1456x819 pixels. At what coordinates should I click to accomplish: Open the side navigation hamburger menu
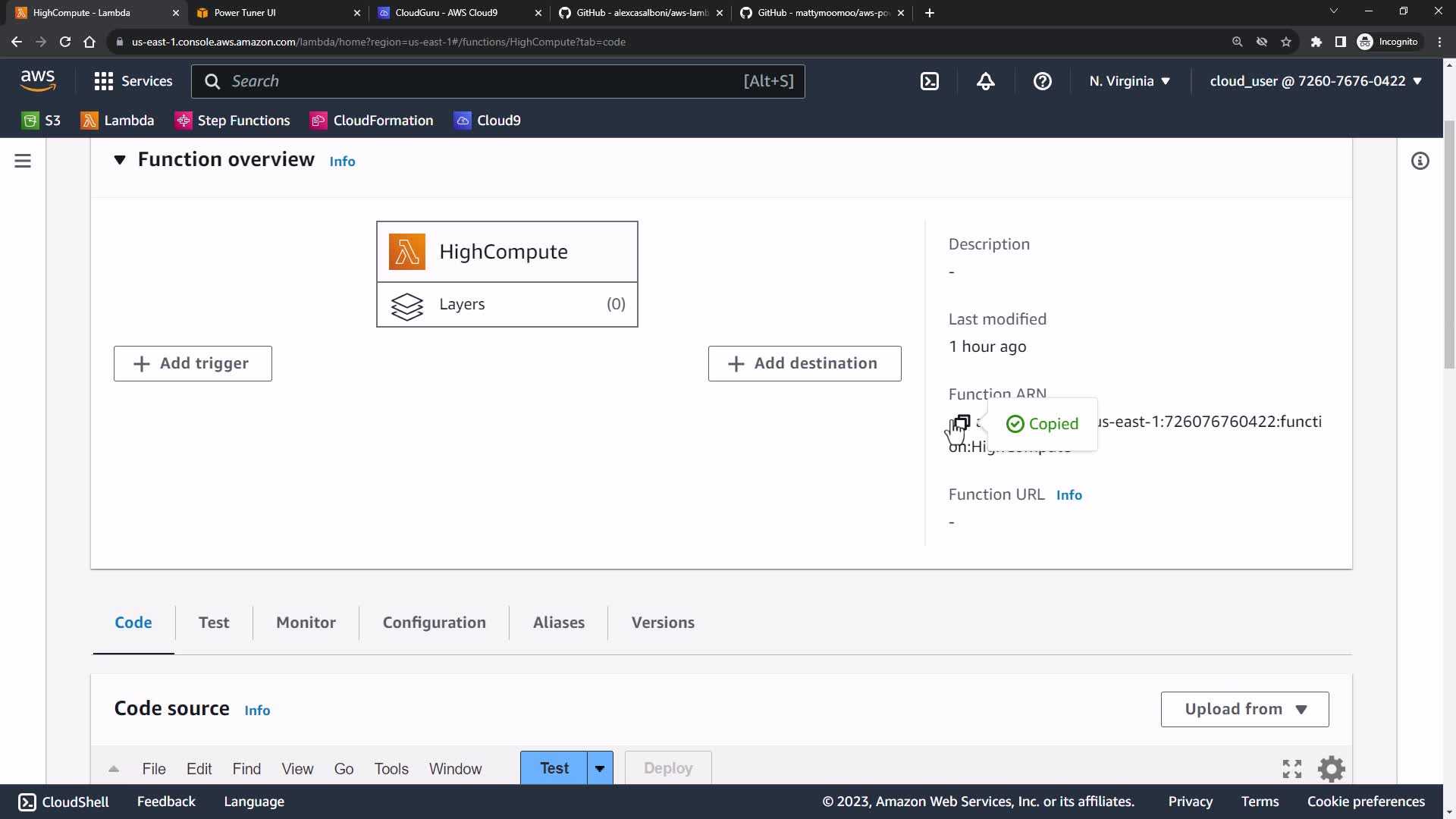point(23,161)
